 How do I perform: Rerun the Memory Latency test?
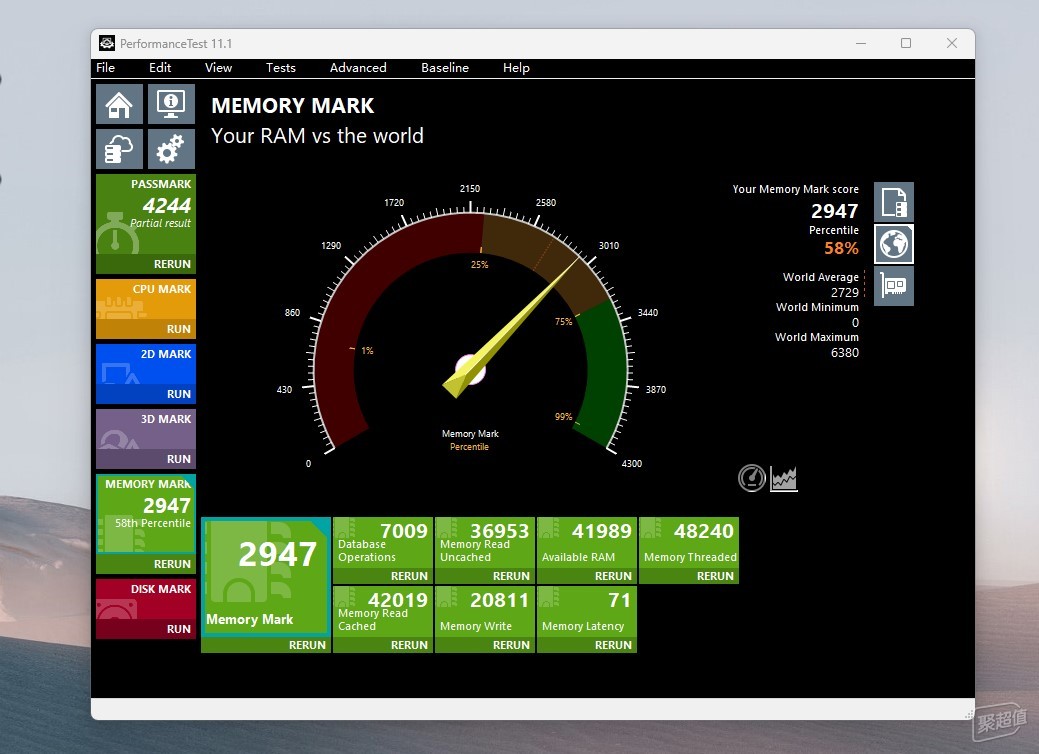(x=587, y=645)
